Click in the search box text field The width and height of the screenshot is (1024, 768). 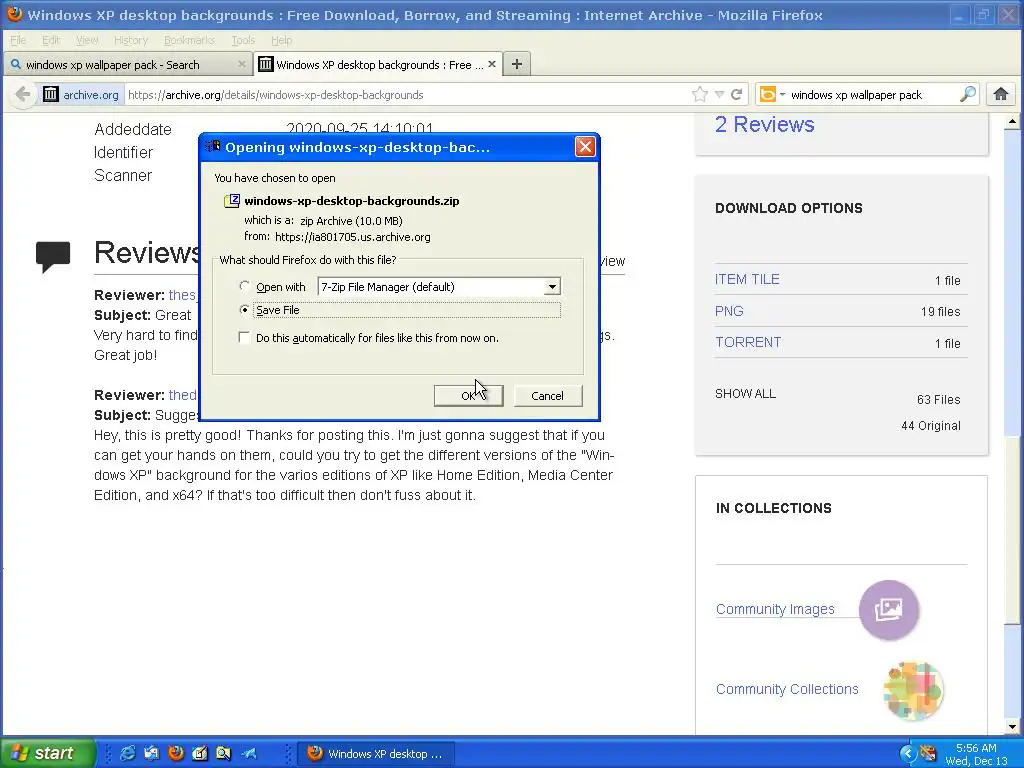872,95
